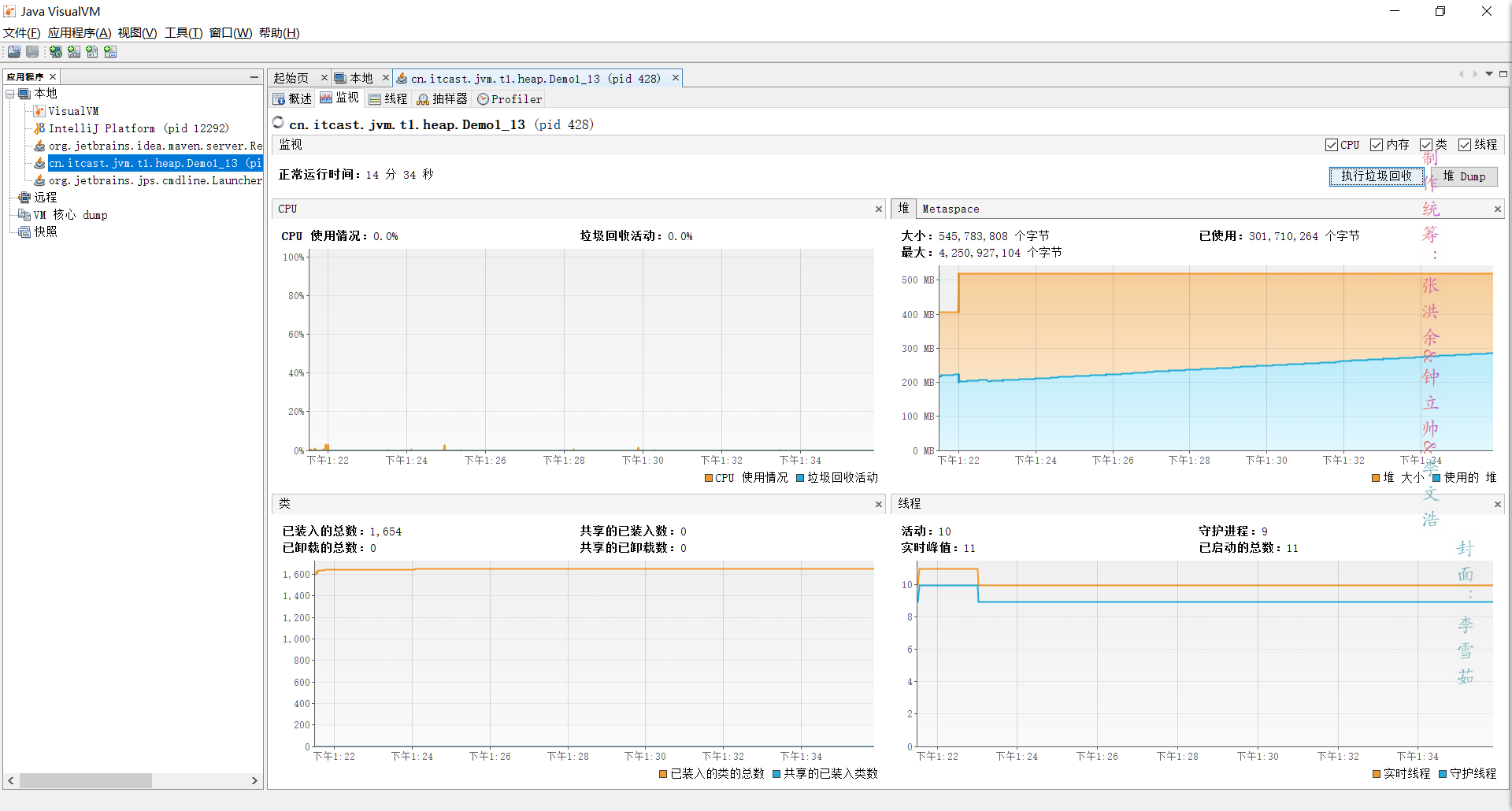The height and width of the screenshot is (811, 1512).
Task: Click the 抽样器 sampler subtab icon
Action: point(423,99)
